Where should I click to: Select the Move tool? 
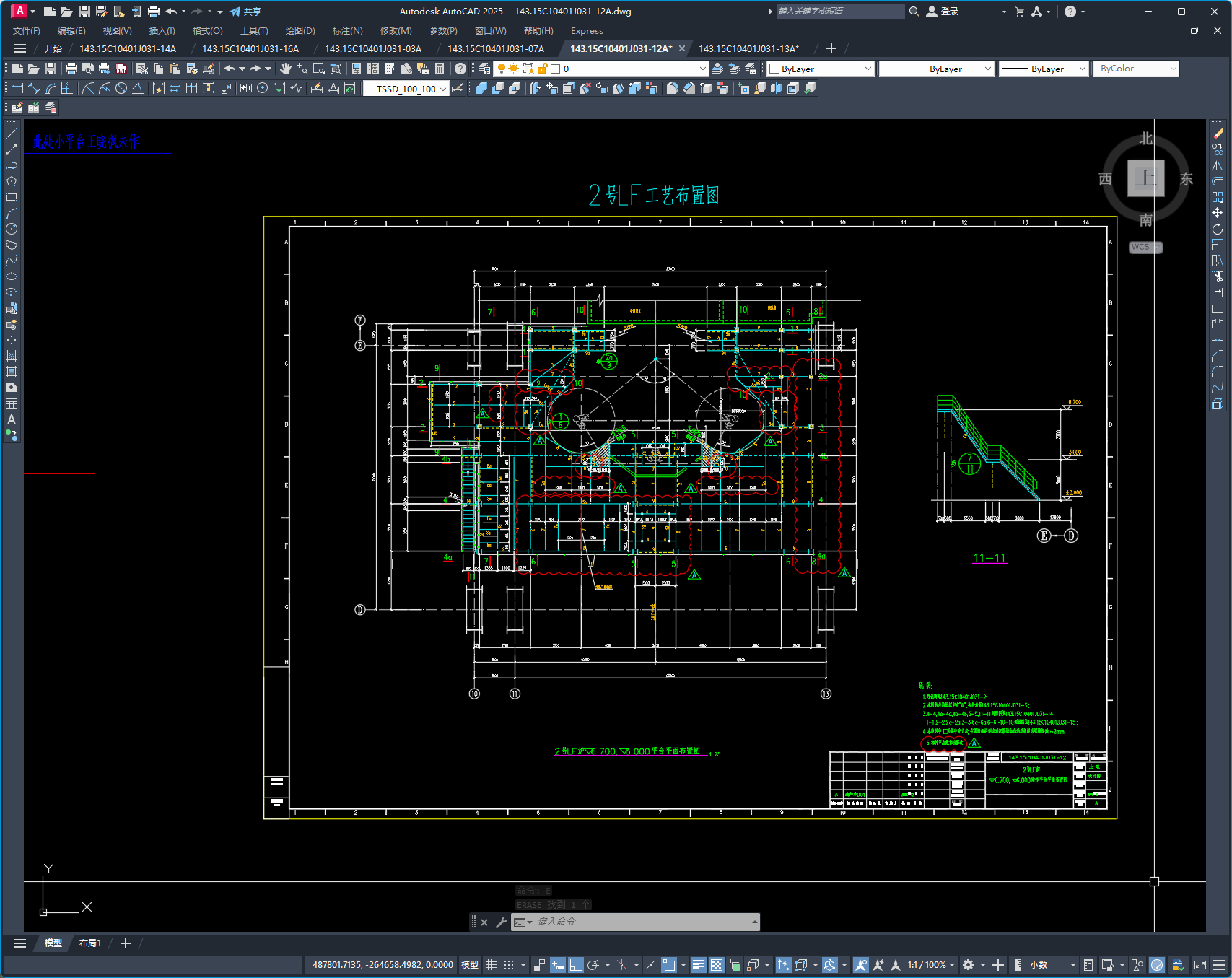click(1218, 213)
